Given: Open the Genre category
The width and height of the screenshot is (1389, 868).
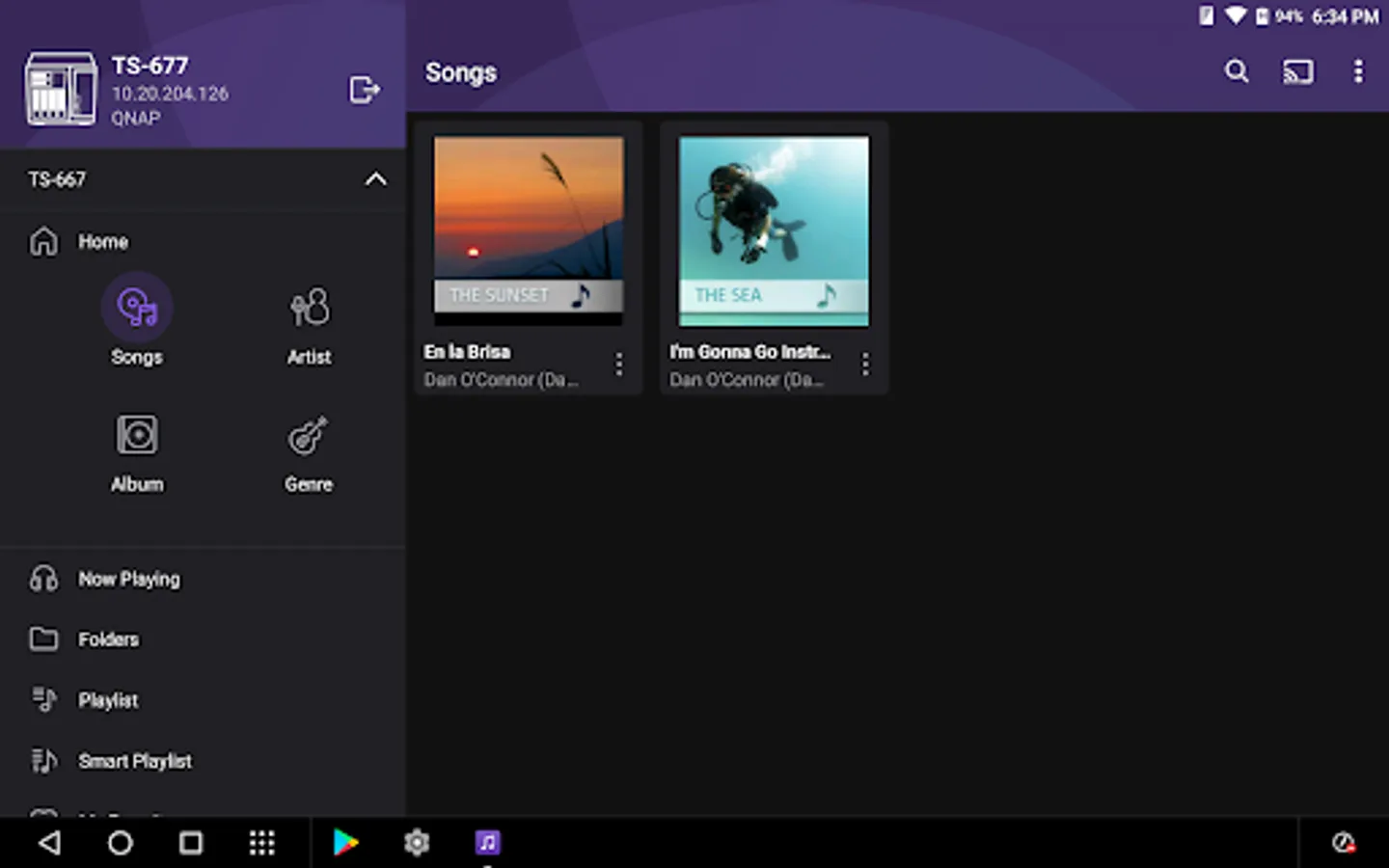Looking at the screenshot, I should tap(309, 436).
